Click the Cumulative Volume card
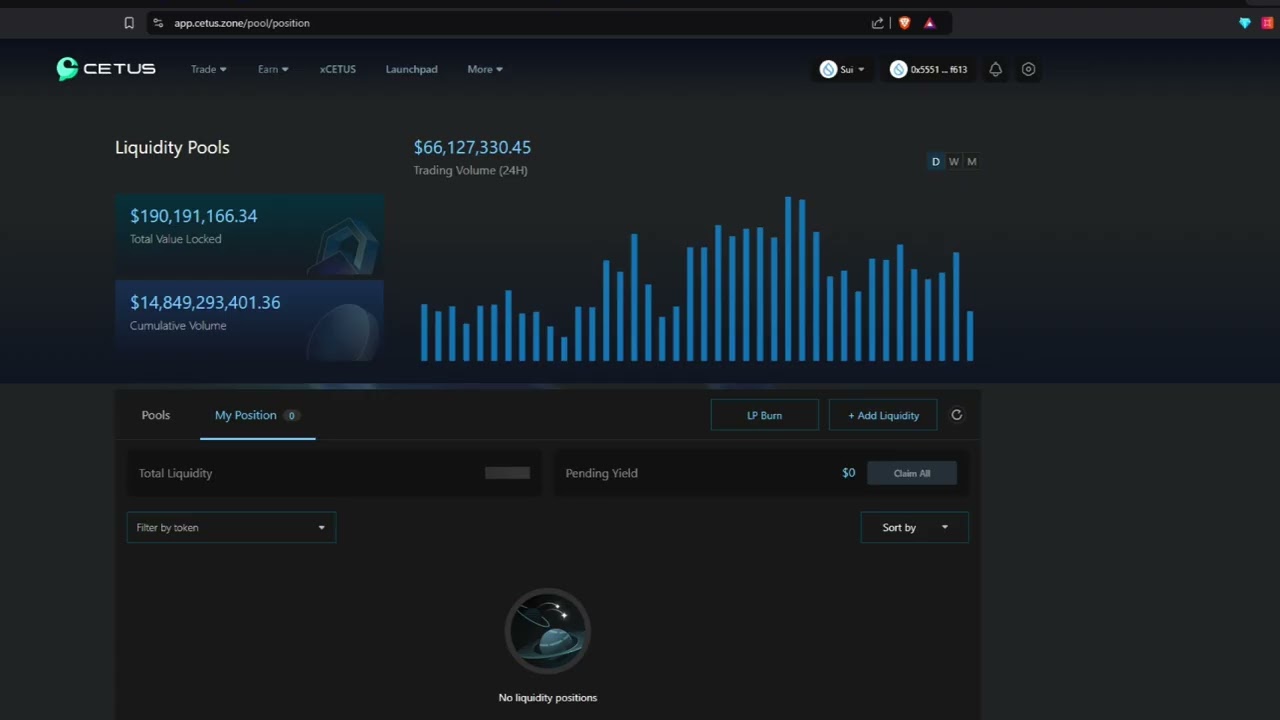 click(x=249, y=320)
